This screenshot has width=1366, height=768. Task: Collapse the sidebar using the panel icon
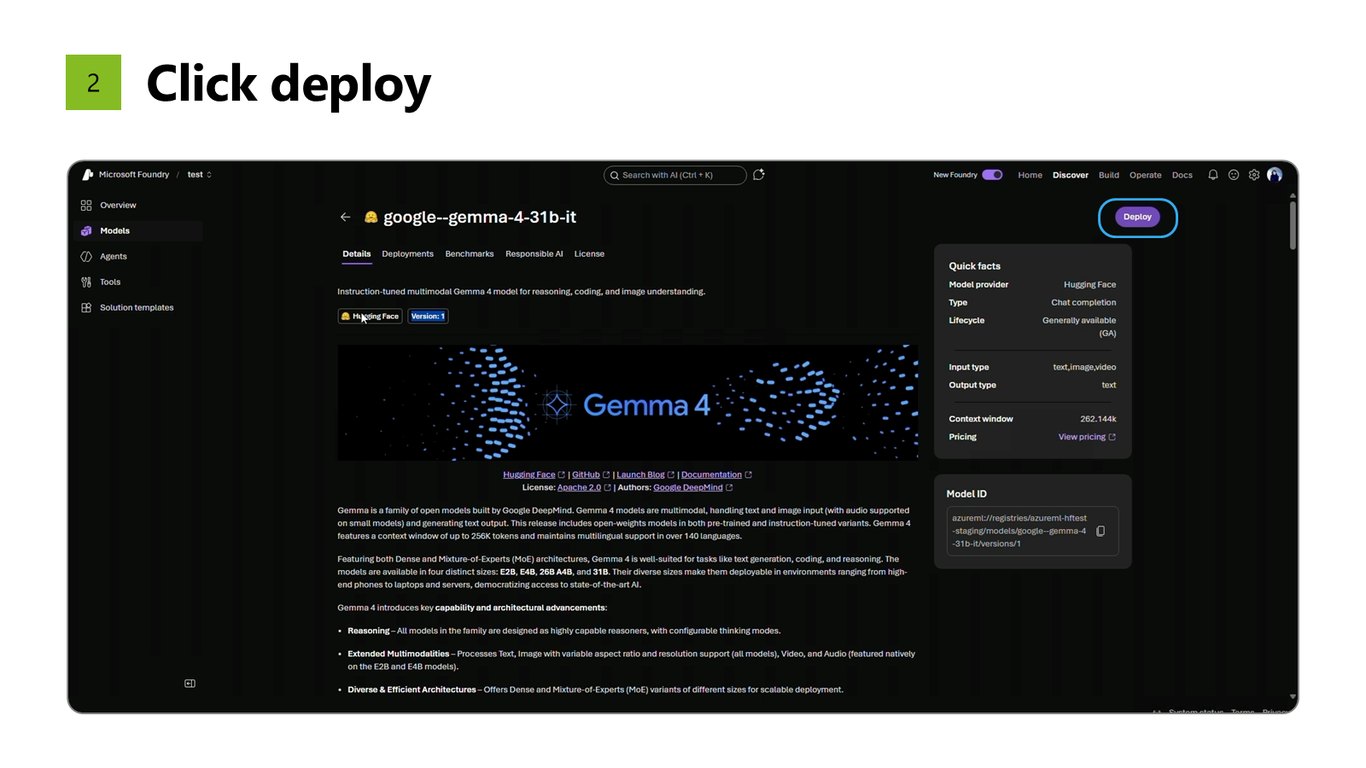click(190, 684)
